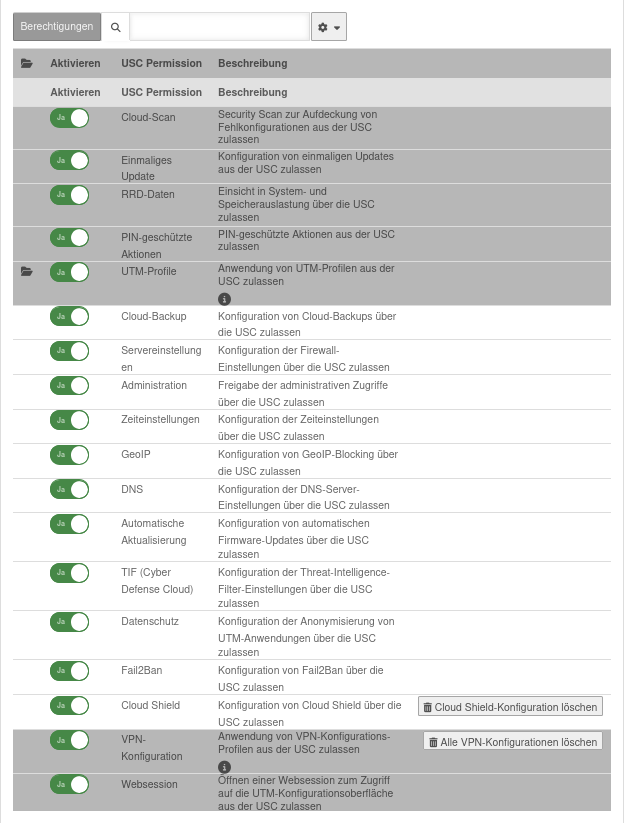
Task: Focus the permissions search field
Action: point(219,27)
